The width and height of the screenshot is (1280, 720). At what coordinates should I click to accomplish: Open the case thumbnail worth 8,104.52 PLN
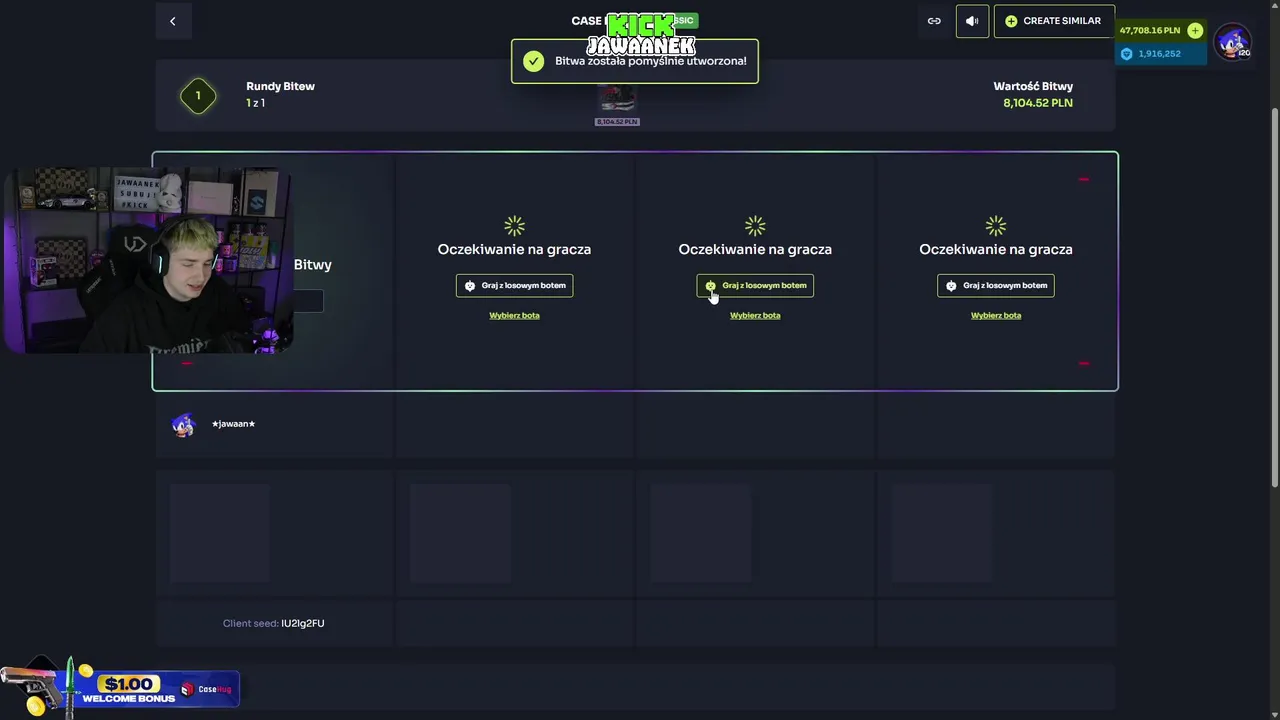(617, 104)
